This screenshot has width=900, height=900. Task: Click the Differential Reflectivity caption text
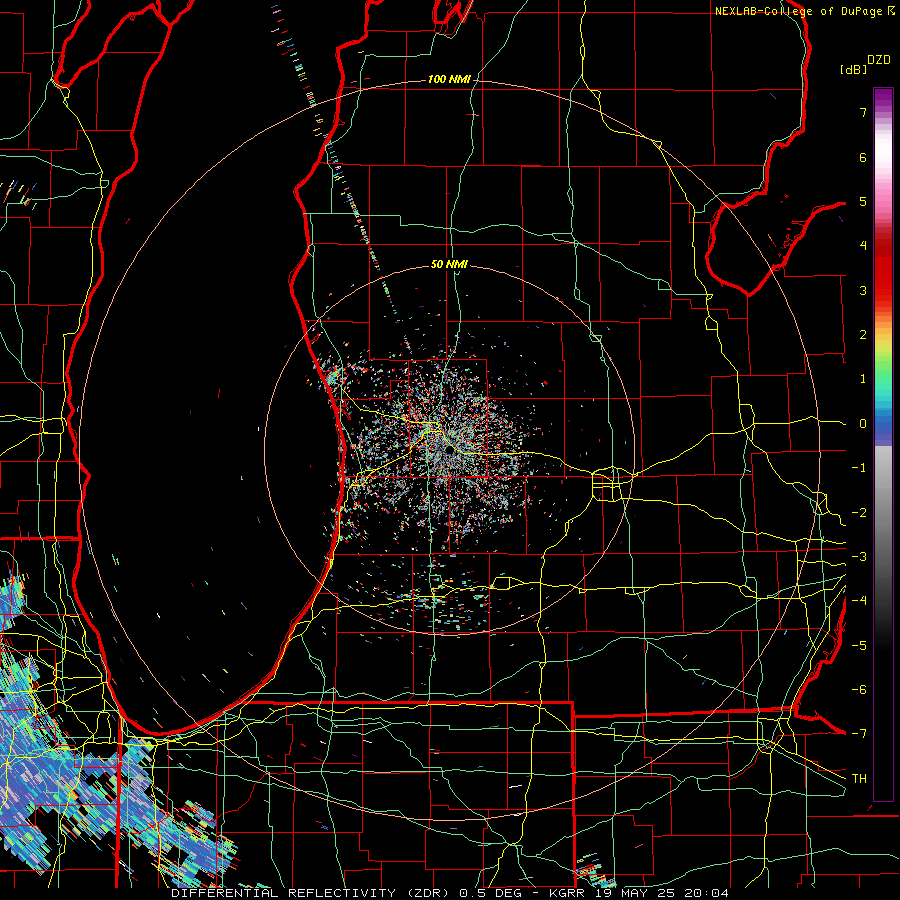click(450, 893)
